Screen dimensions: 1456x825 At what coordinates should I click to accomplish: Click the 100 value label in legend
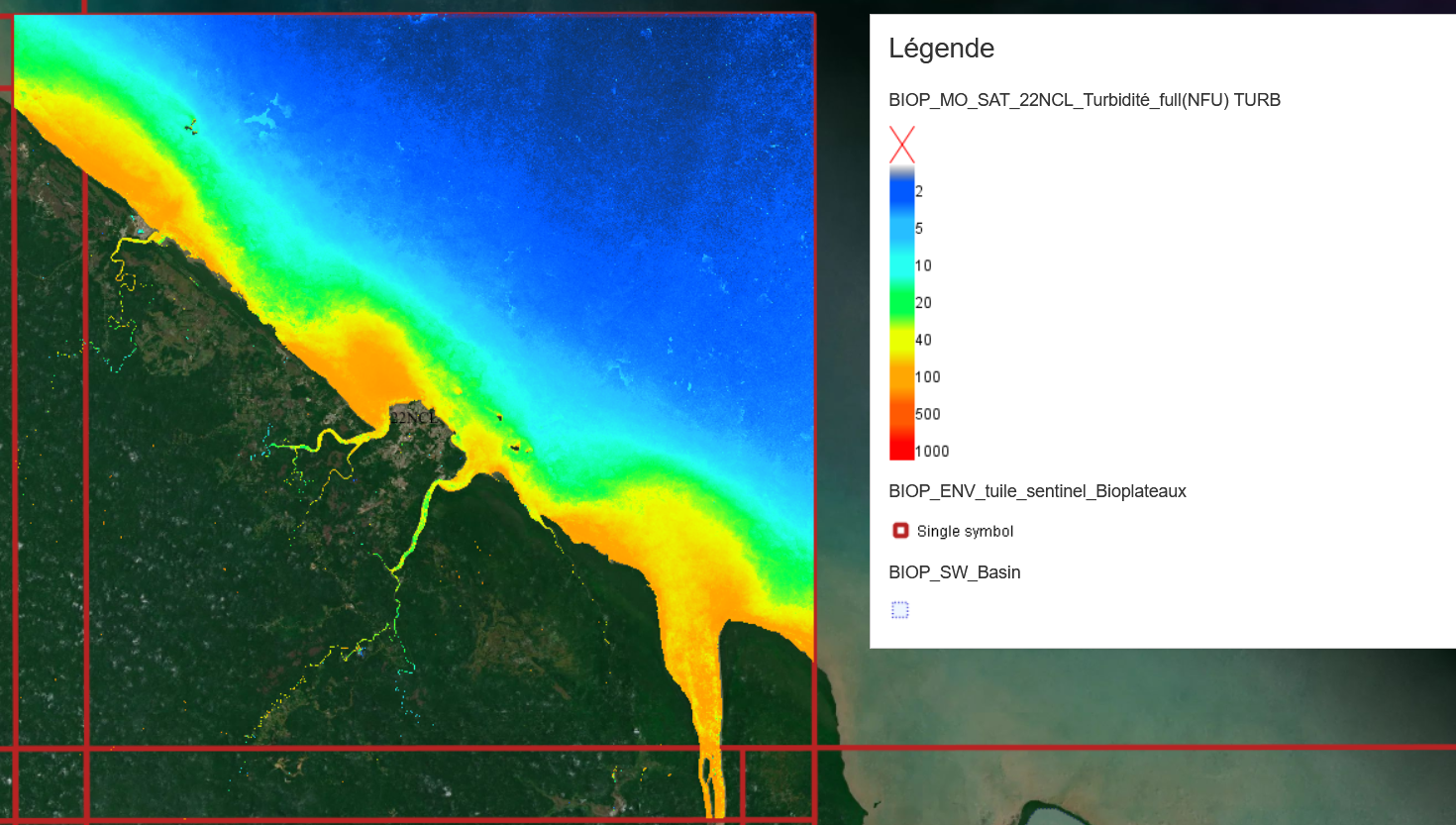[x=927, y=377]
